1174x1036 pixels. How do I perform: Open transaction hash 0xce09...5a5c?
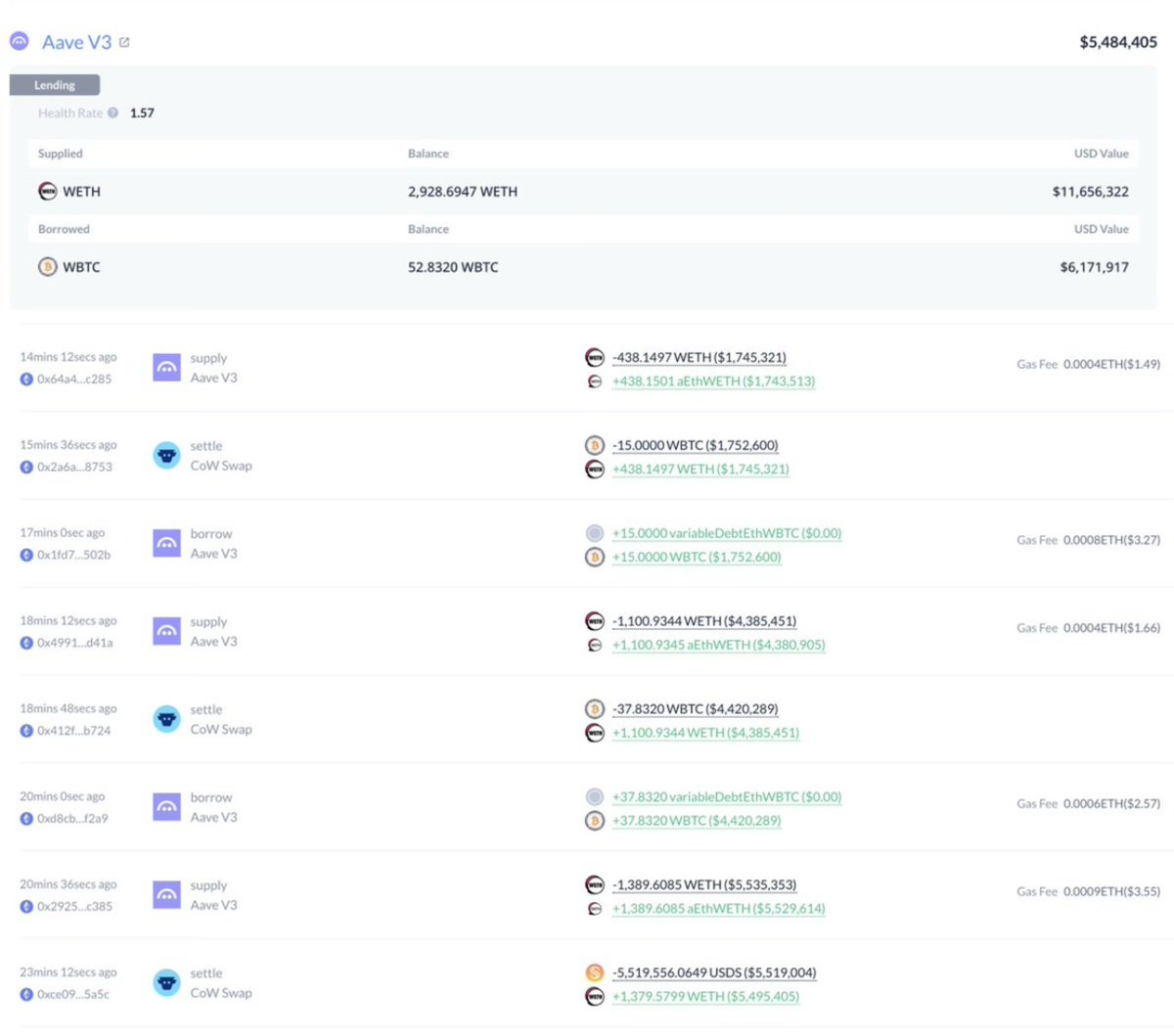73,994
